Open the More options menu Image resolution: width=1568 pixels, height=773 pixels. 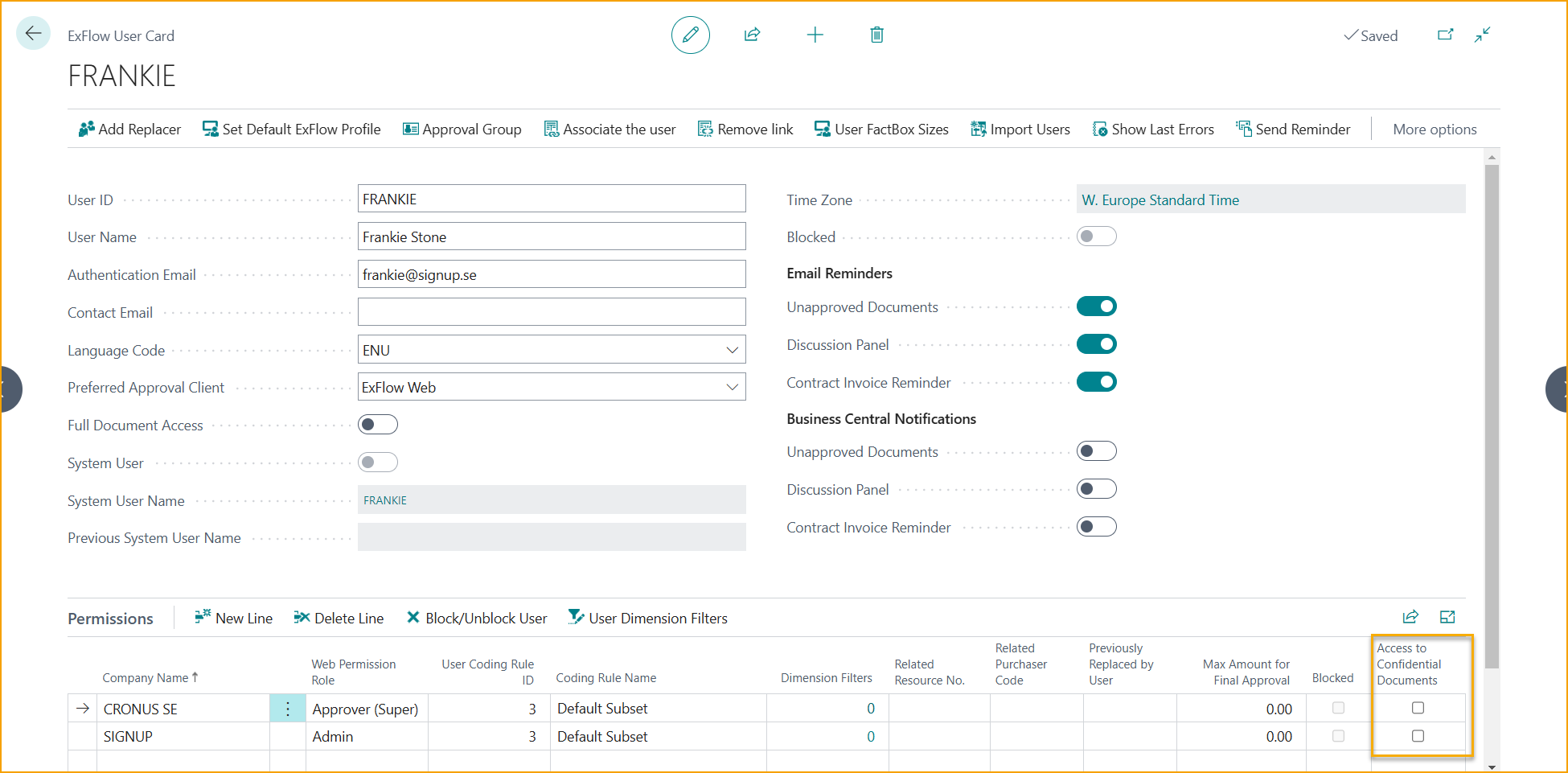click(1434, 130)
